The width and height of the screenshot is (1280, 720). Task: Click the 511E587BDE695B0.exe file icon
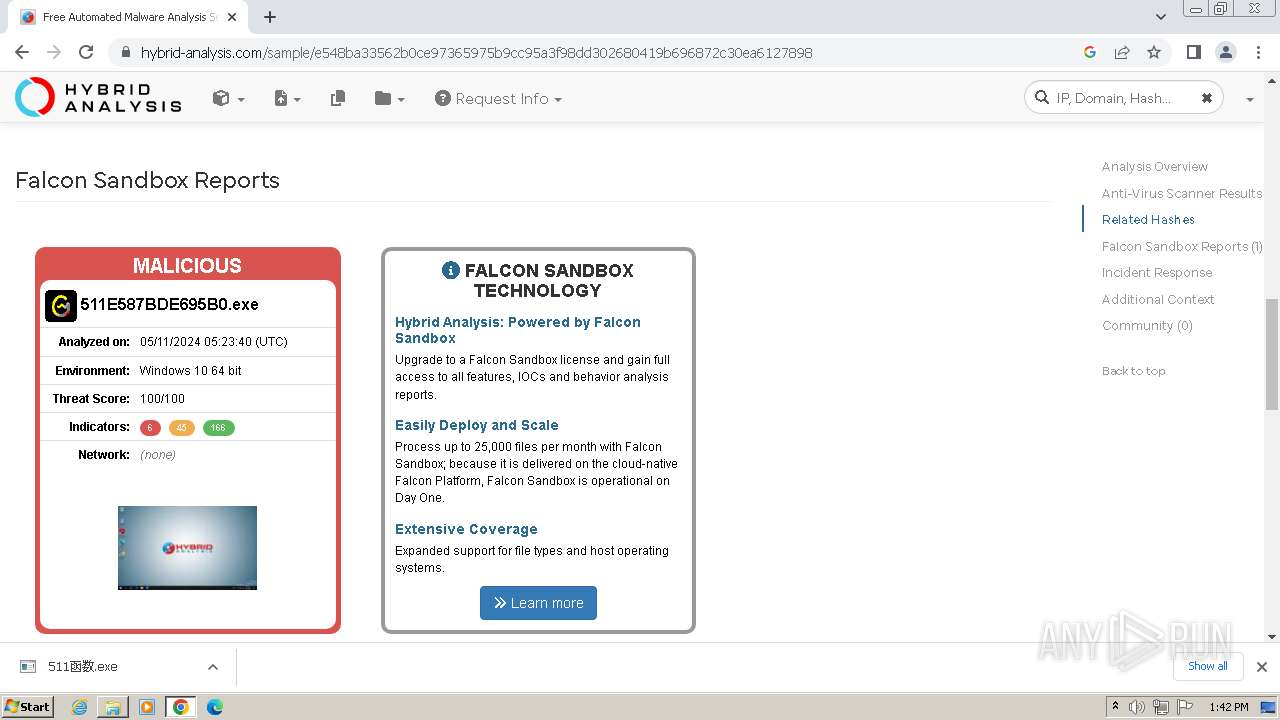61,306
